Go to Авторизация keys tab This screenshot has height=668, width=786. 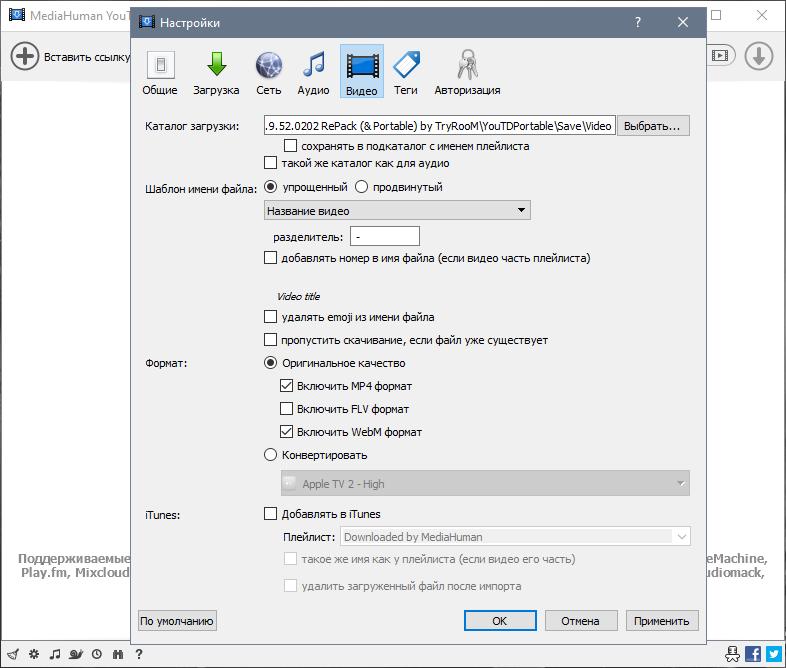click(467, 72)
